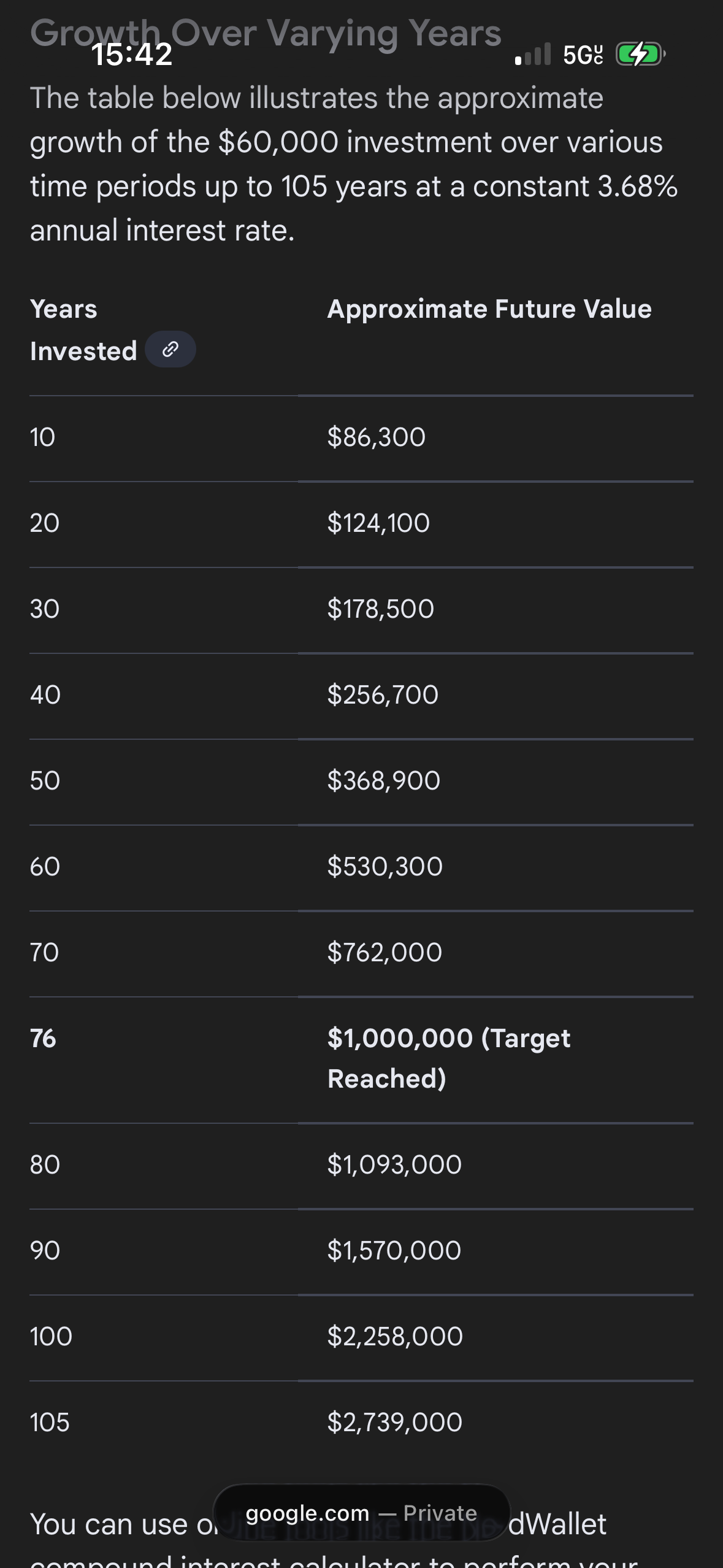Tap the $86,300 value for 10 years
This screenshot has width=723, height=1568.
point(377,437)
